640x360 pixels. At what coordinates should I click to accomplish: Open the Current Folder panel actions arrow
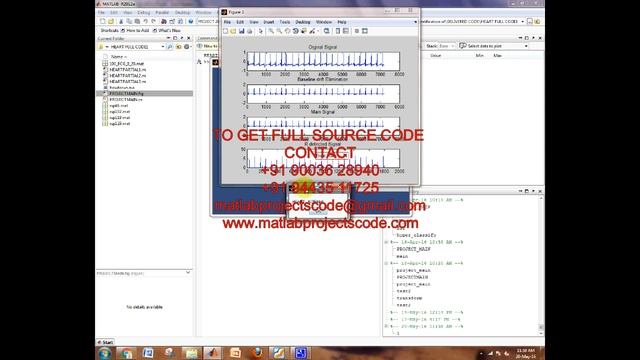coord(182,38)
